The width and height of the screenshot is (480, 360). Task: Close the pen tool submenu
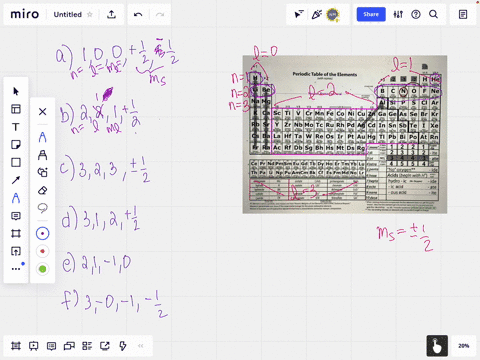pos(42,111)
